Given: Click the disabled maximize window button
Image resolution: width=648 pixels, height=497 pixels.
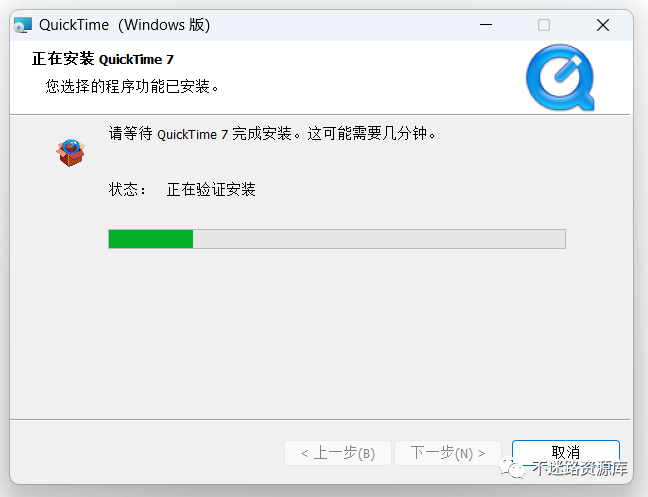Looking at the screenshot, I should pyautogui.click(x=543, y=25).
